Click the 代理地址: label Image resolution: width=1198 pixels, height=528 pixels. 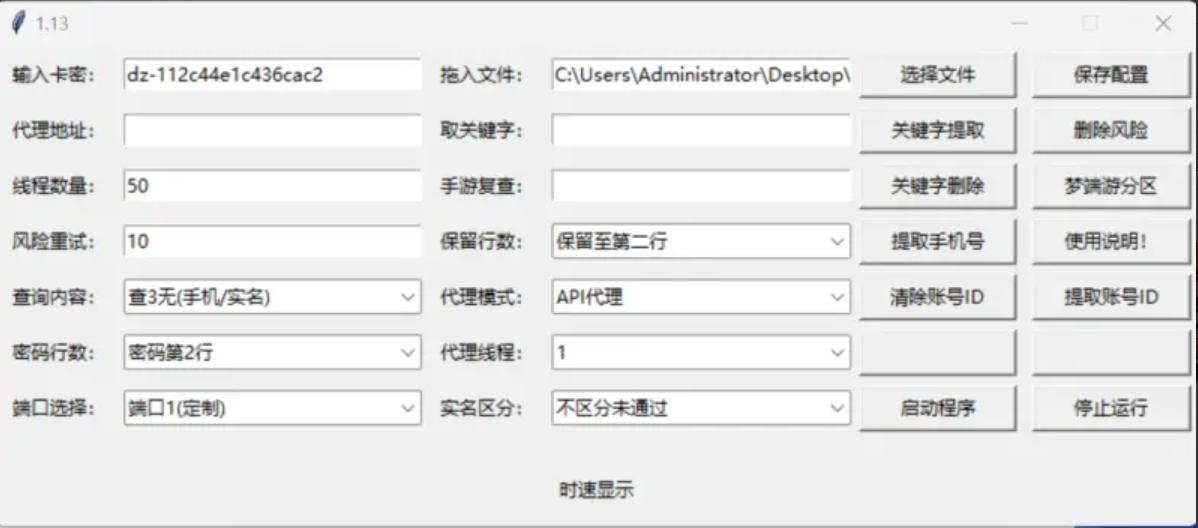(53, 131)
